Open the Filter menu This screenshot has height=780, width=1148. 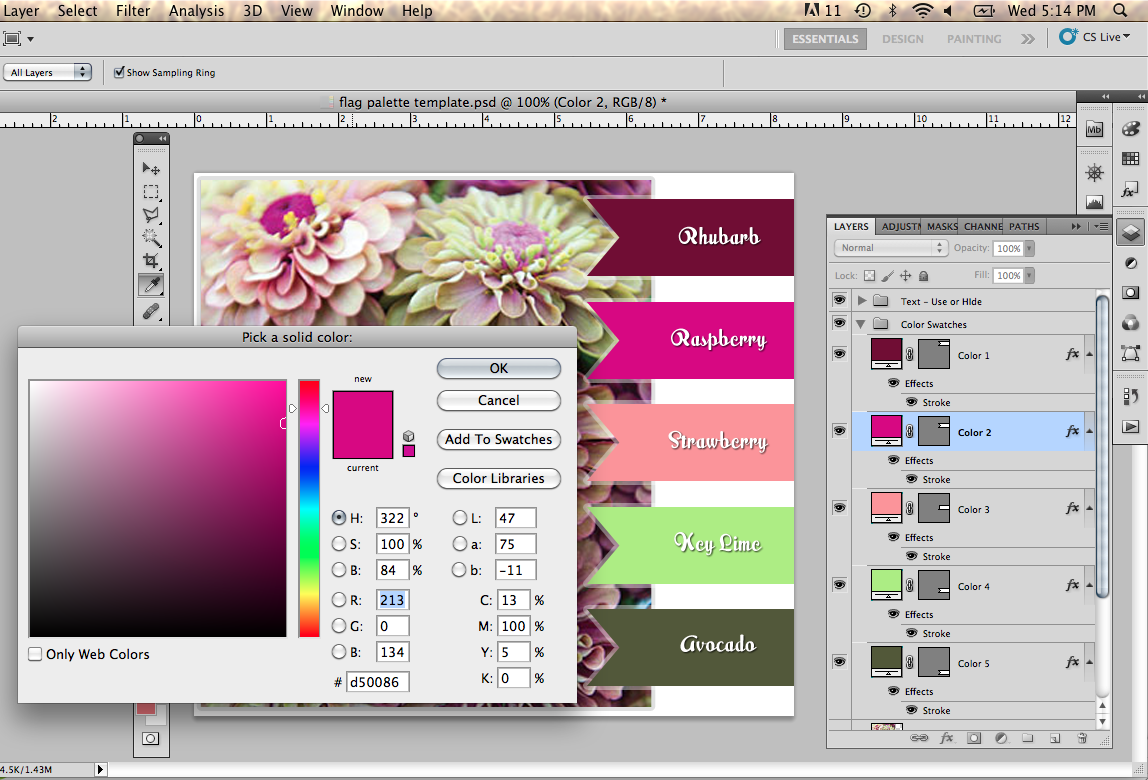tap(133, 11)
